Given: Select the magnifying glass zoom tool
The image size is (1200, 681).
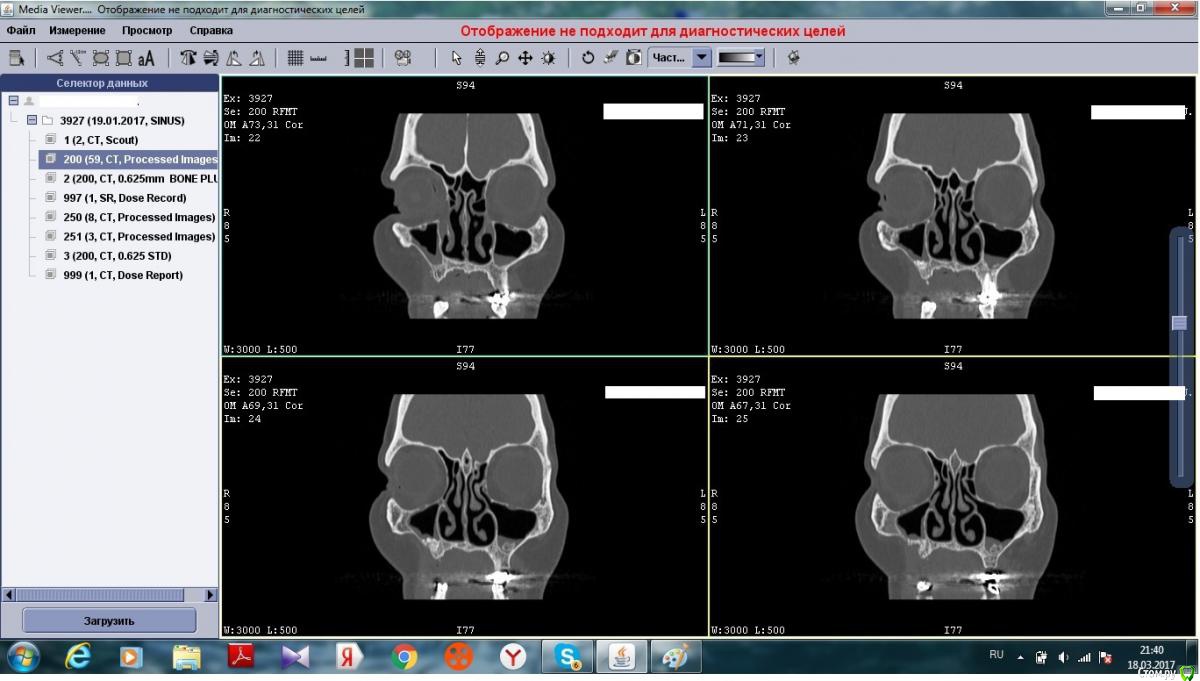Looking at the screenshot, I should click(x=502, y=58).
